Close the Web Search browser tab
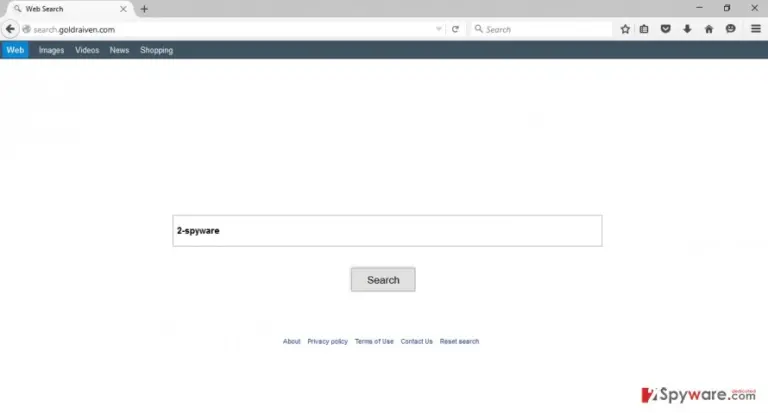The width and height of the screenshot is (768, 413). click(x=123, y=9)
